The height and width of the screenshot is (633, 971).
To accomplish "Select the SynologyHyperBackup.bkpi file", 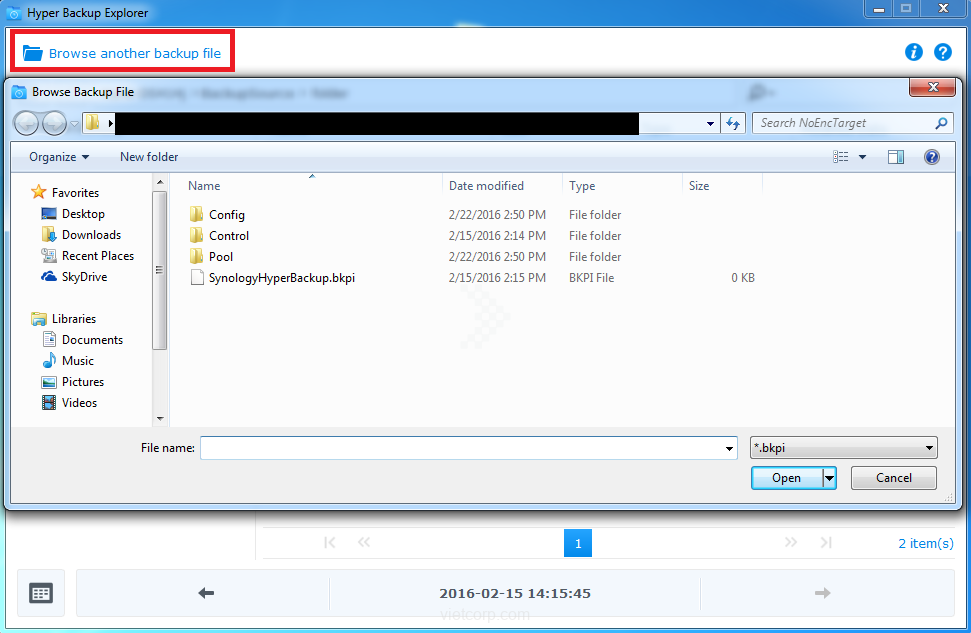I will 281,277.
